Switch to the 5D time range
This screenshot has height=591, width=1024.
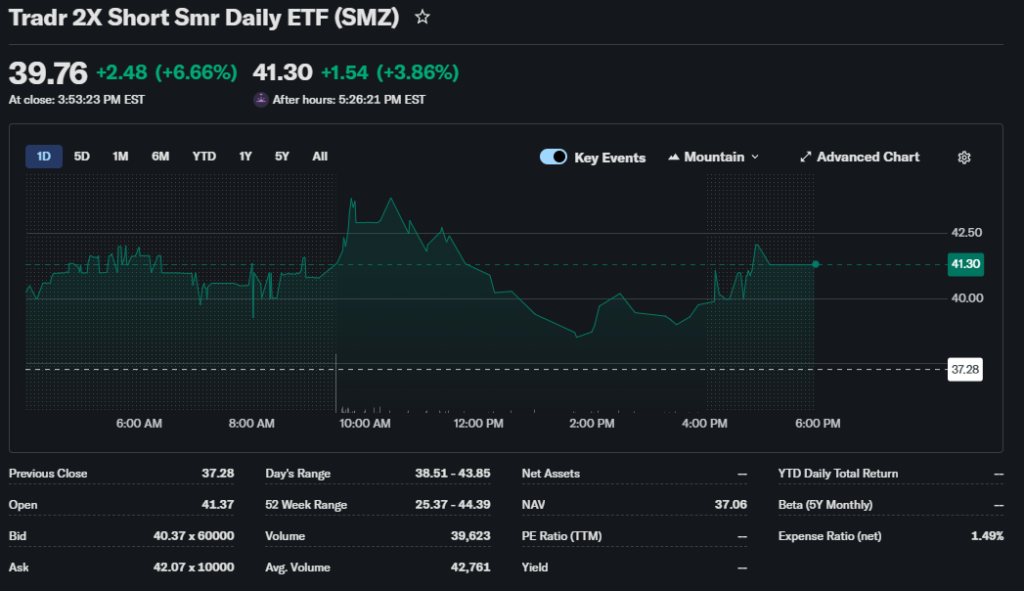coord(82,156)
